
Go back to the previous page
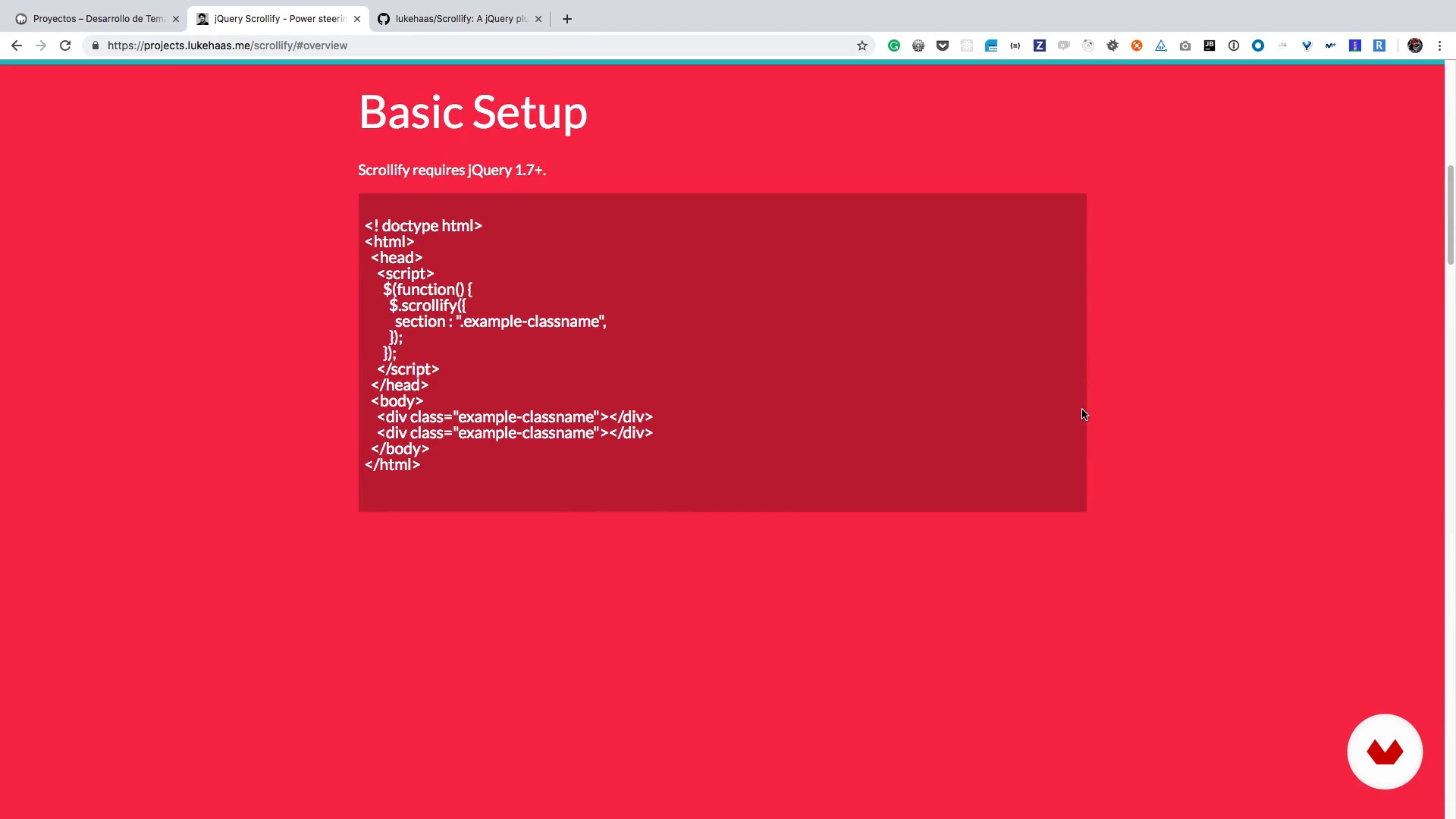point(17,45)
